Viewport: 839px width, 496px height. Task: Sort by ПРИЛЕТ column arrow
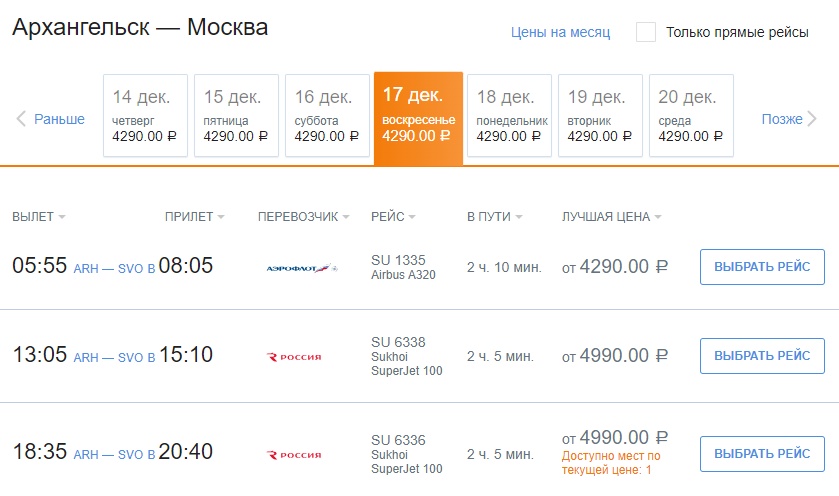[x=220, y=217]
